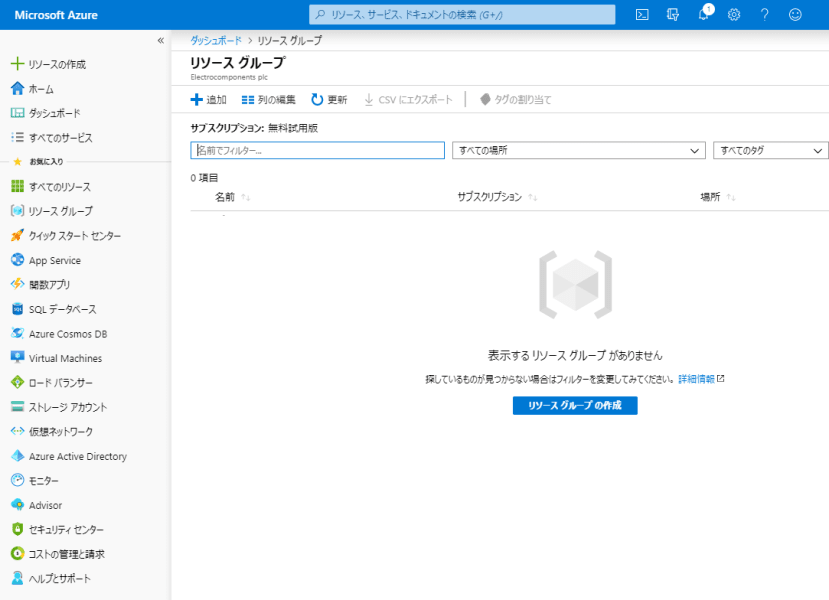
Task: Click 列の編集 to edit columns
Action: [x=269, y=99]
